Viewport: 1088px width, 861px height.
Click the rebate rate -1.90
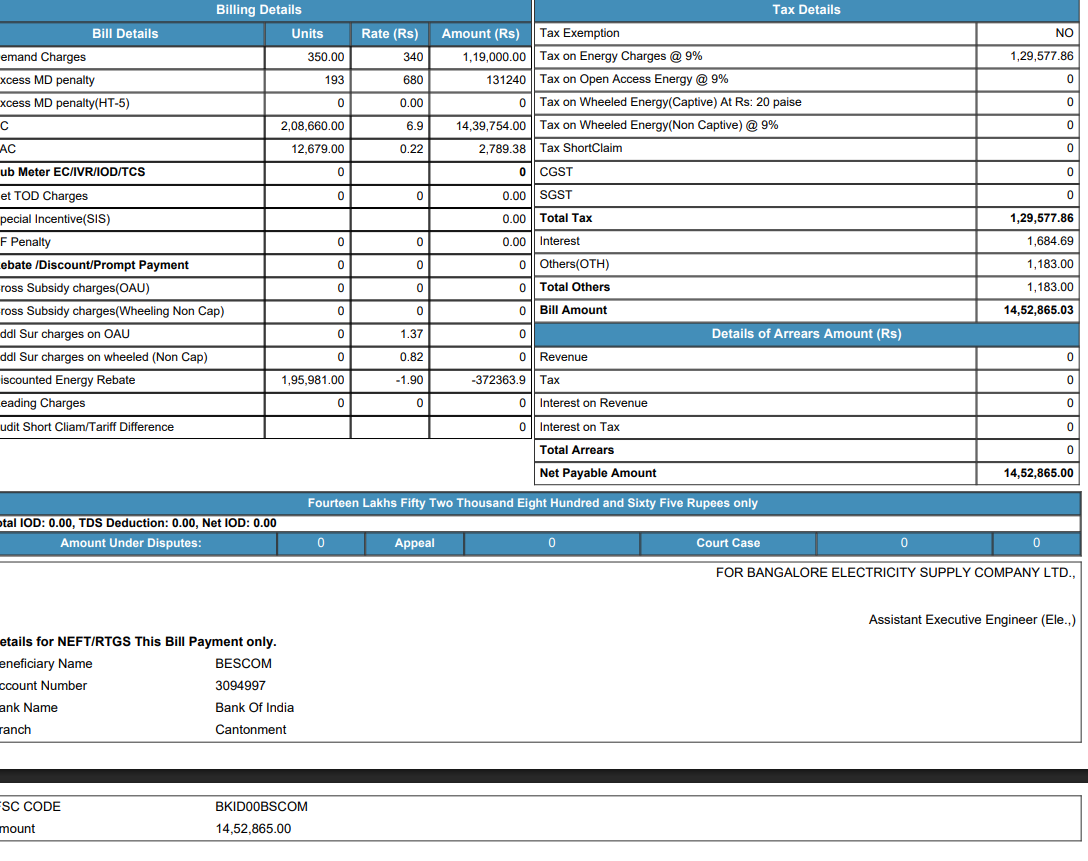[409, 380]
